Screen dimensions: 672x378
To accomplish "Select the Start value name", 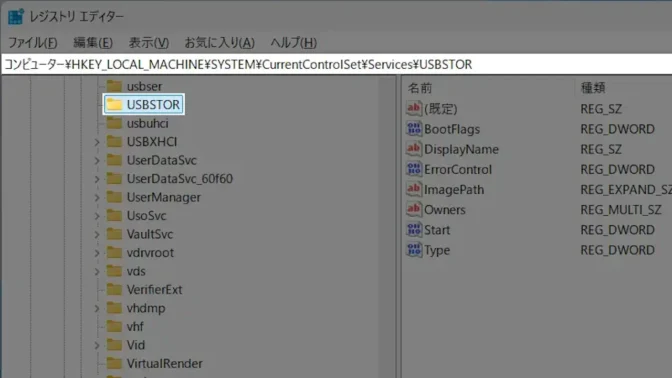I will pos(437,230).
